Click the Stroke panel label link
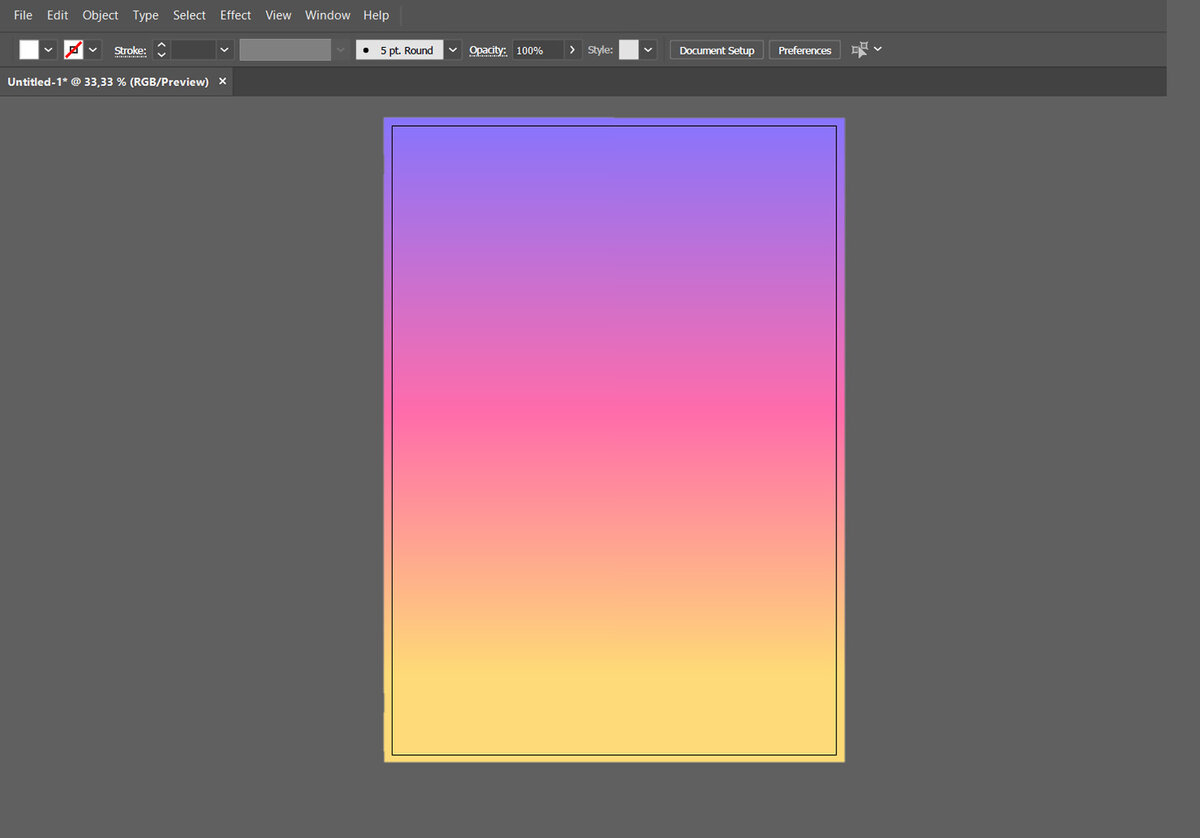The width and height of the screenshot is (1200, 838). pos(130,50)
